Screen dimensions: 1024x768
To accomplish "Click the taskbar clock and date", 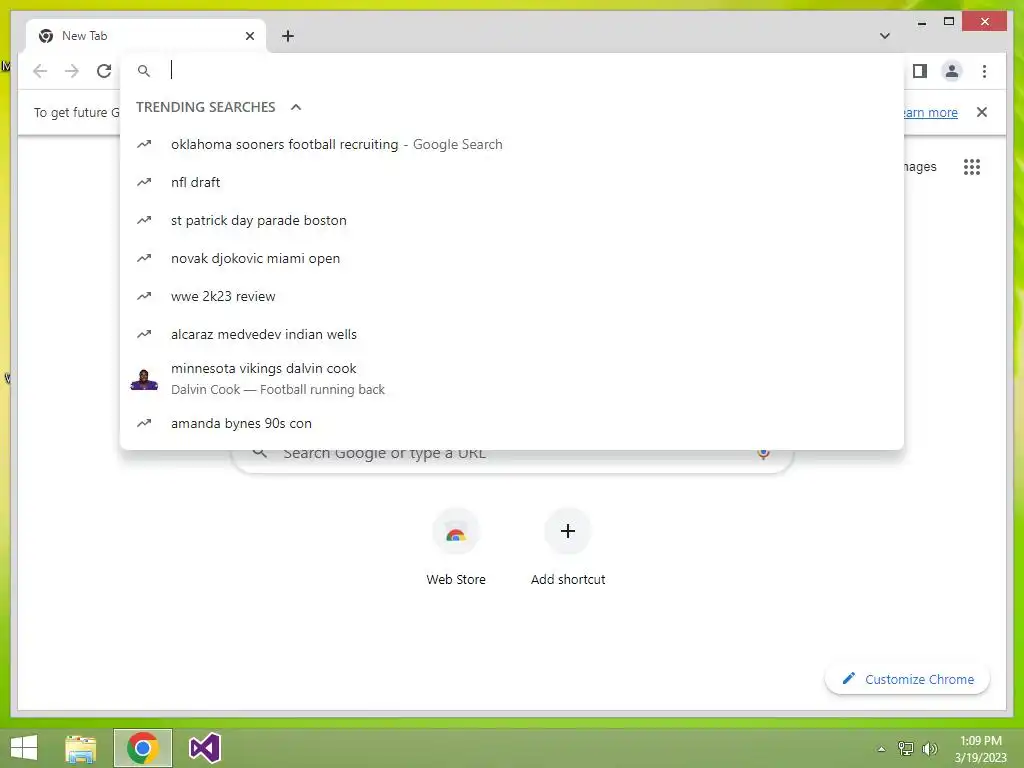I will tap(980, 749).
